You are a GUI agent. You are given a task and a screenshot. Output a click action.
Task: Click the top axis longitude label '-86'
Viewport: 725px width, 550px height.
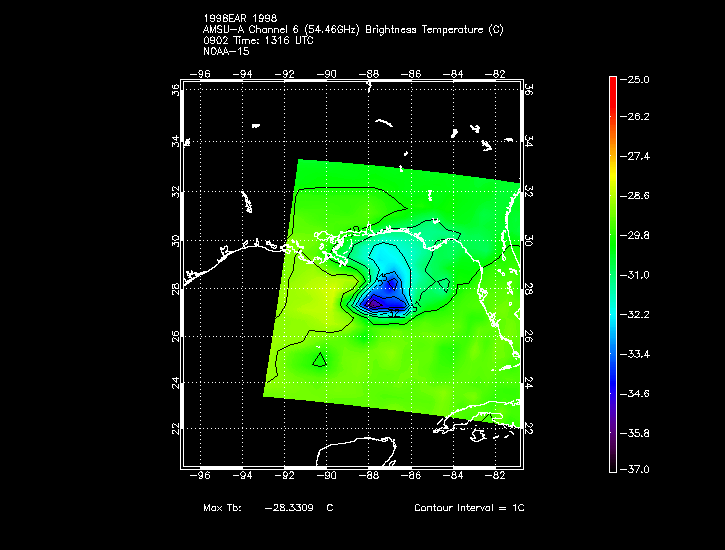(411, 74)
